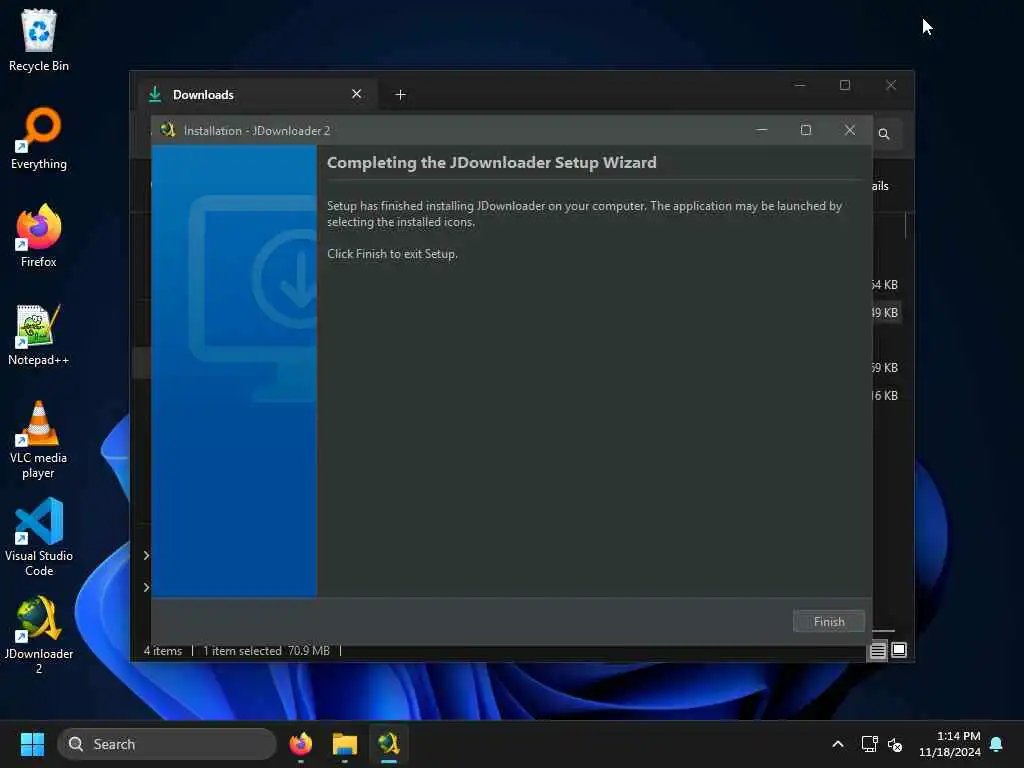Image resolution: width=1024 pixels, height=768 pixels.
Task: Click the '4 items' status bar text
Action: click(x=163, y=650)
